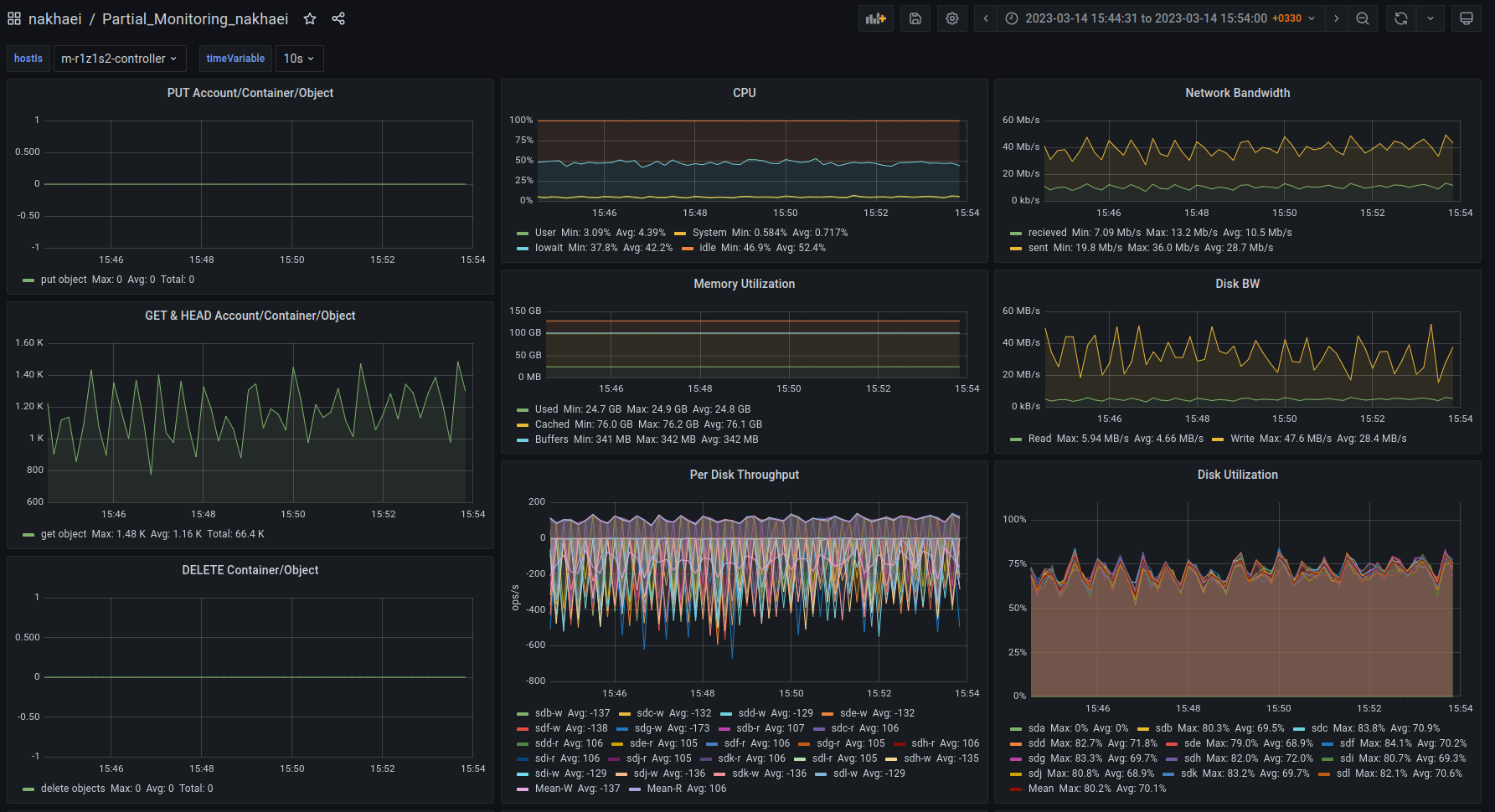Star the Partial_Monitoring_nakhaei dashboard
The height and width of the screenshot is (812, 1495).
click(310, 18)
